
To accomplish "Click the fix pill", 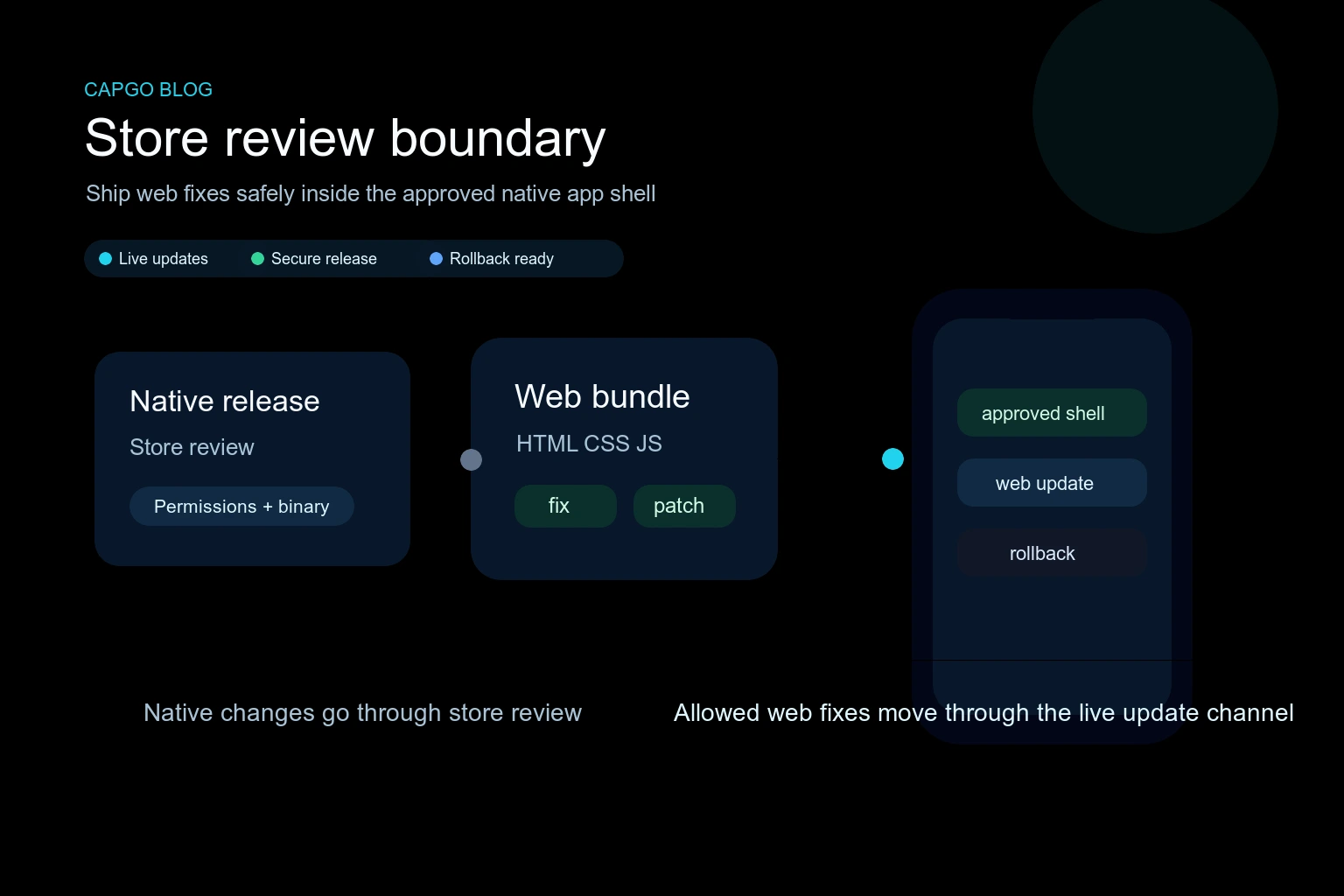I will point(565,506).
